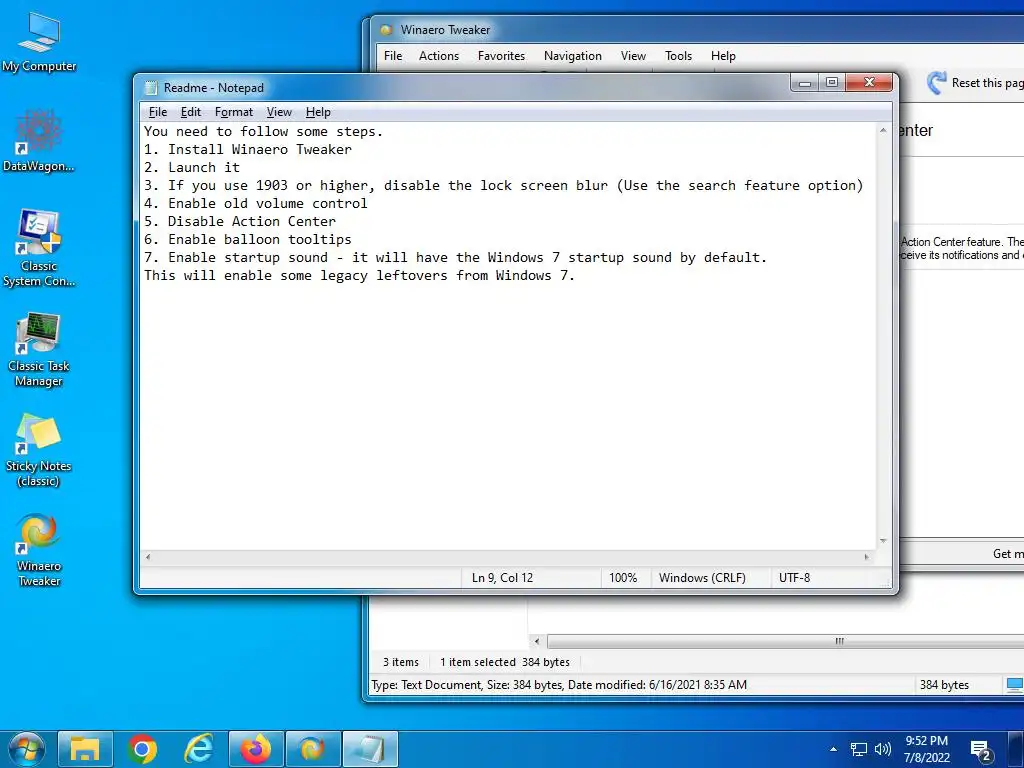Open Winaero Tweaker View menu
Screen dimensions: 1024x768
tap(633, 56)
